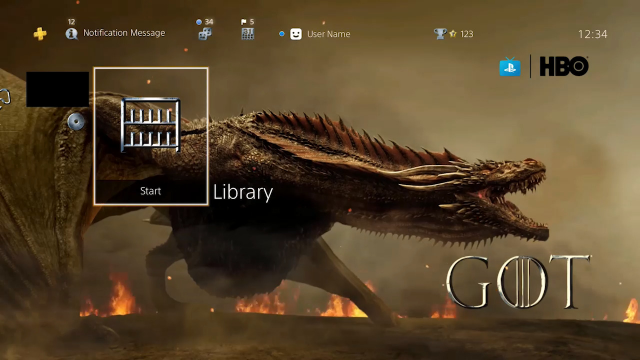Open the Events calendar icon
This screenshot has height=360, width=640.
[248, 34]
